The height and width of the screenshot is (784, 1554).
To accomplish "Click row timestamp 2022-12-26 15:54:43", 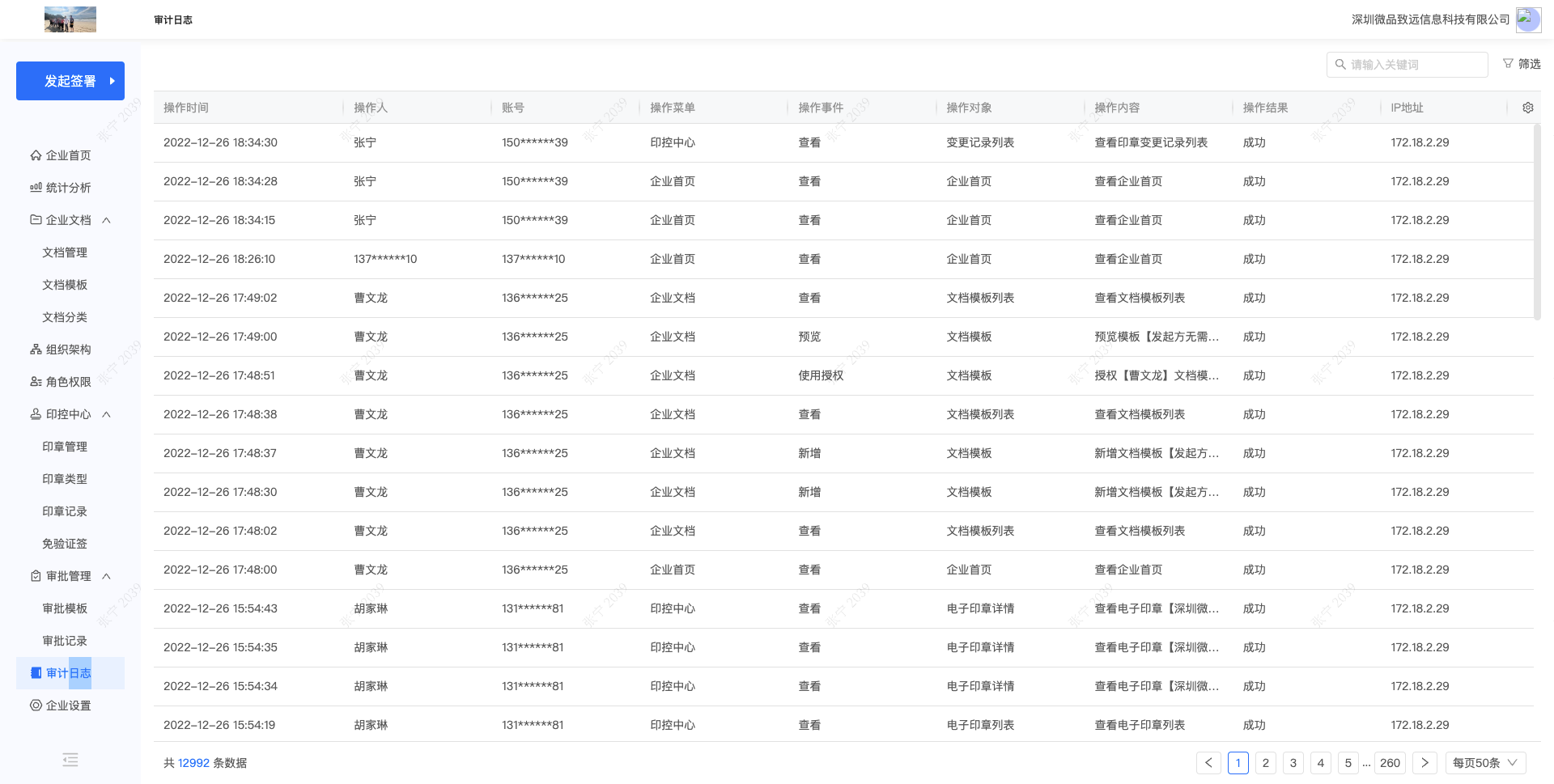I will [x=220, y=608].
